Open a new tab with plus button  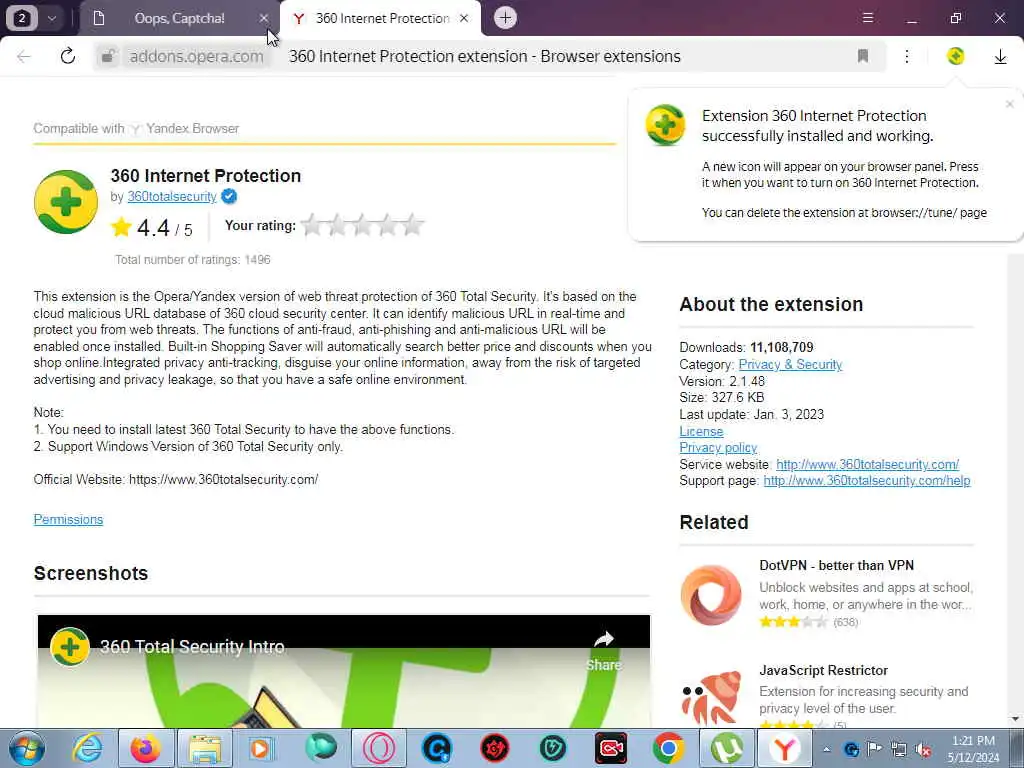(505, 18)
